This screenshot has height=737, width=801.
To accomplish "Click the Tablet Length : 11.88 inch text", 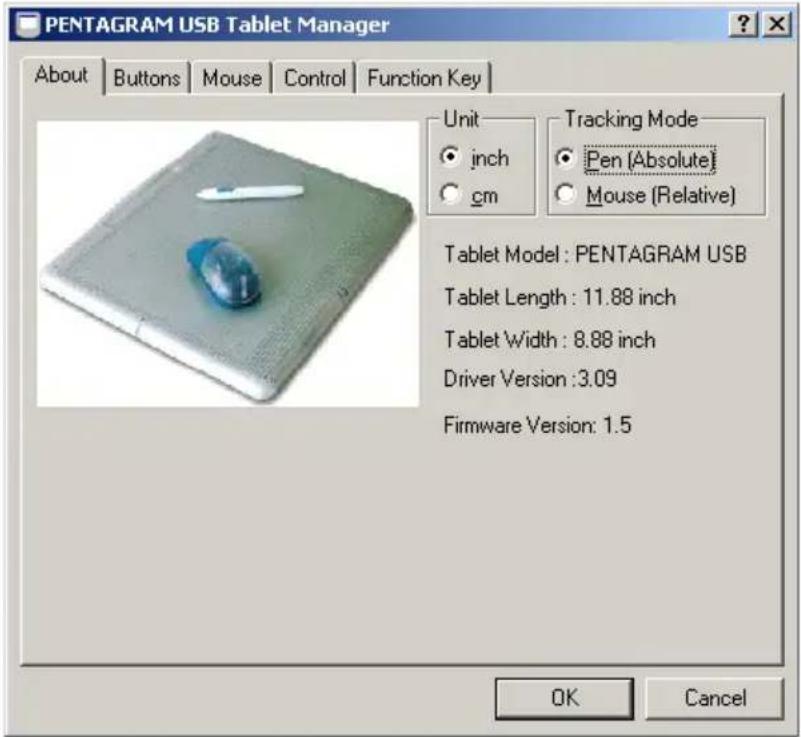I will click(560, 297).
